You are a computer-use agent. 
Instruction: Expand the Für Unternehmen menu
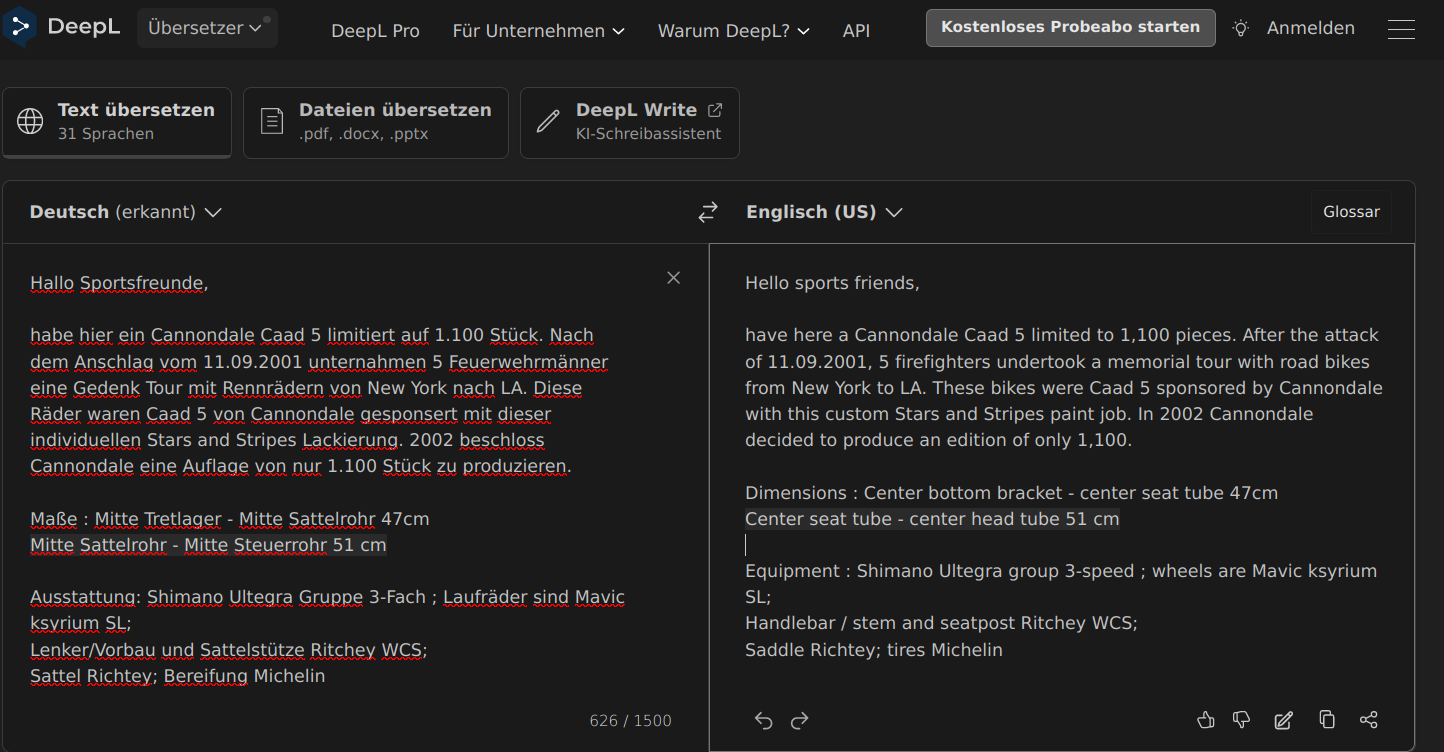coord(538,31)
